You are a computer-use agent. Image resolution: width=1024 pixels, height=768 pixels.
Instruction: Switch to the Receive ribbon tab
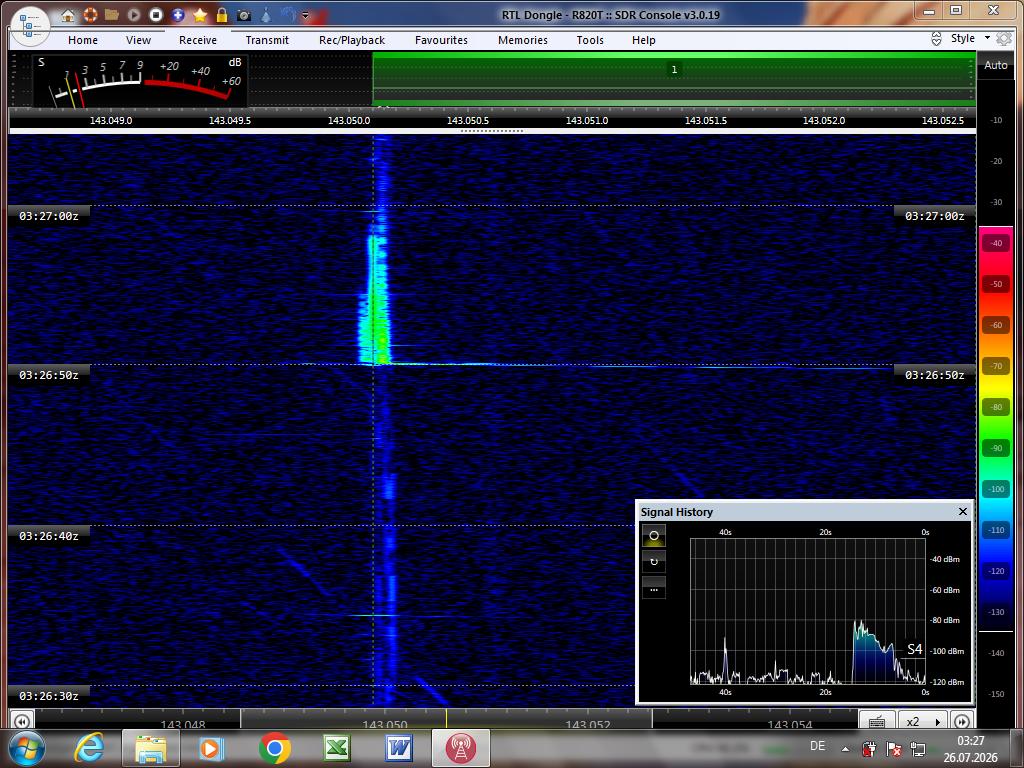(198, 40)
